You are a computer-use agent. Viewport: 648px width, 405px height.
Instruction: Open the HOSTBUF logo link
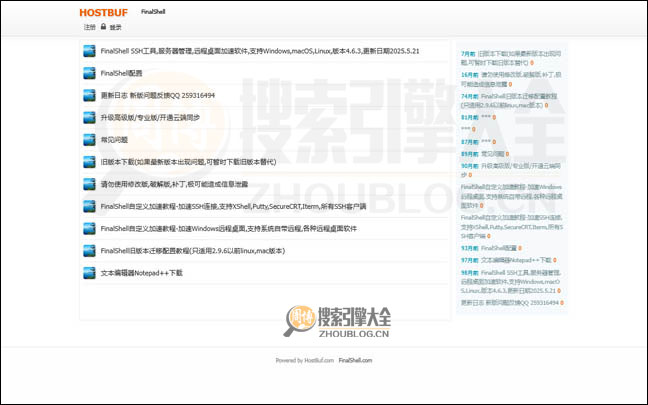[x=103, y=13]
